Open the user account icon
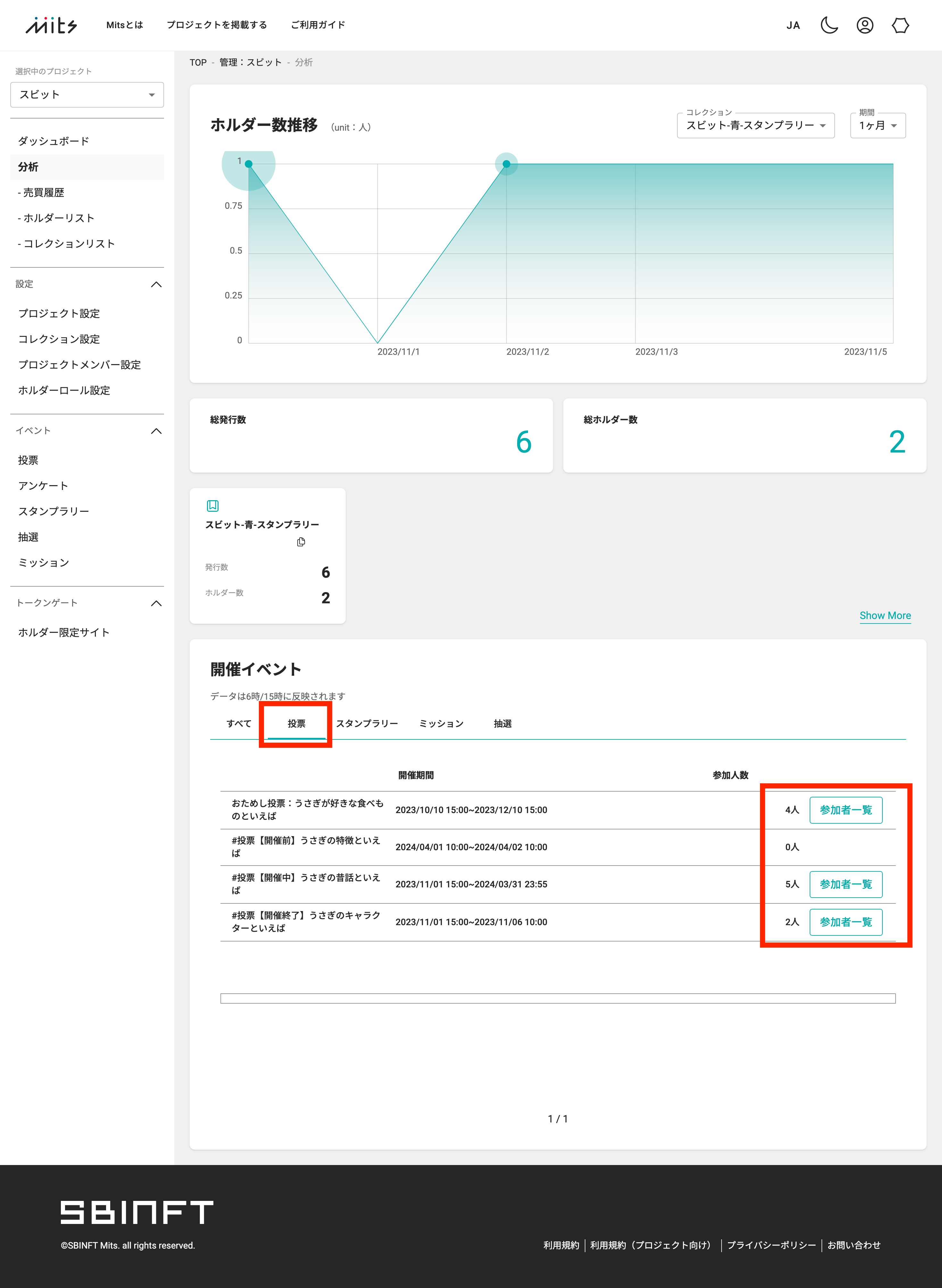 pos(864,25)
